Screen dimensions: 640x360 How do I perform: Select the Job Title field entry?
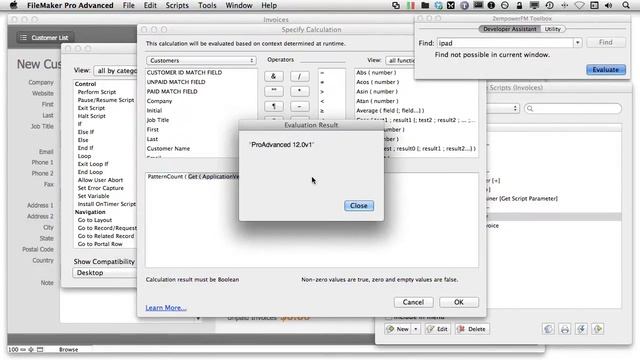(x=158, y=120)
